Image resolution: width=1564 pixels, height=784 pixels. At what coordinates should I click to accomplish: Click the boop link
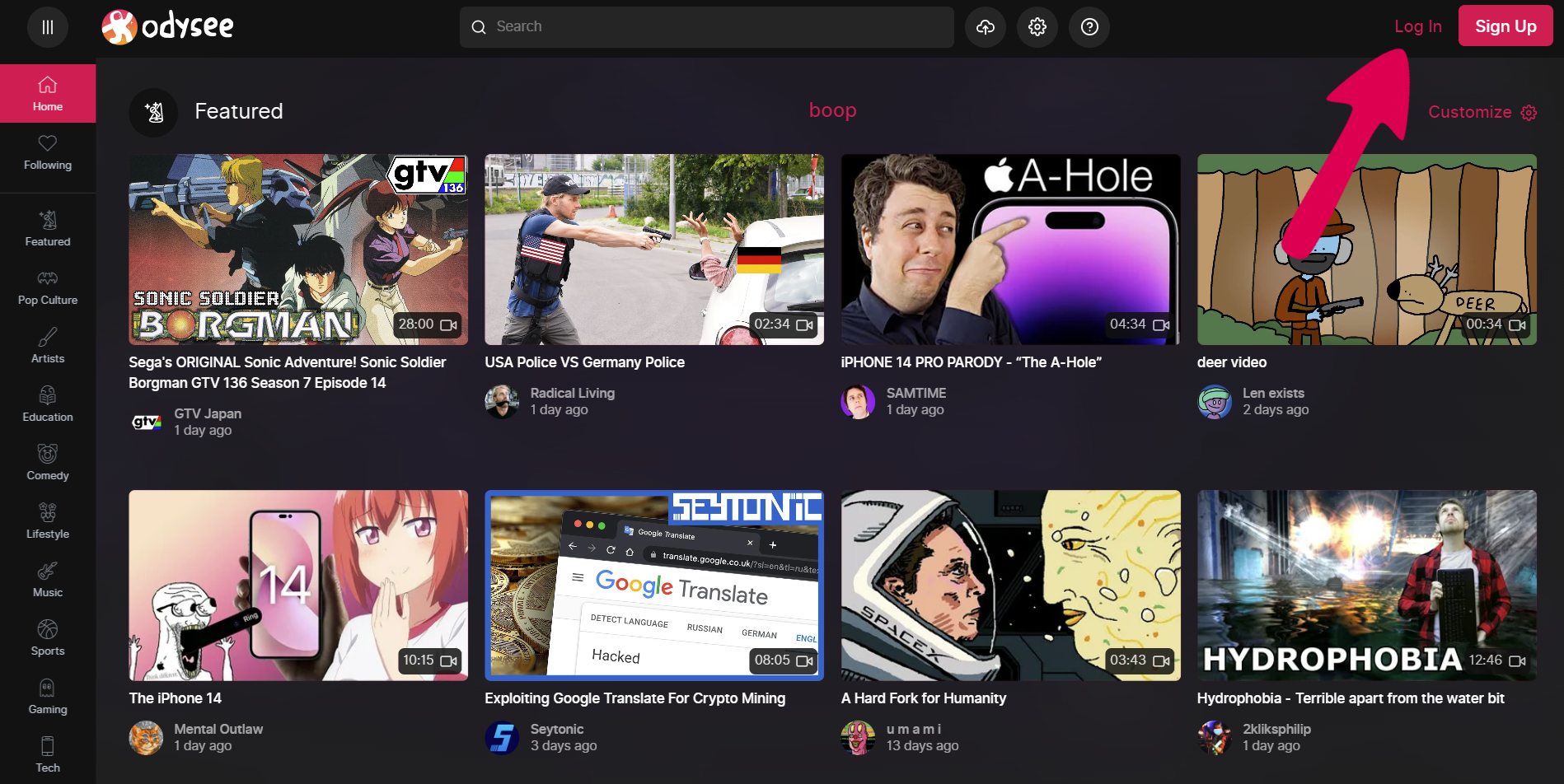[832, 110]
